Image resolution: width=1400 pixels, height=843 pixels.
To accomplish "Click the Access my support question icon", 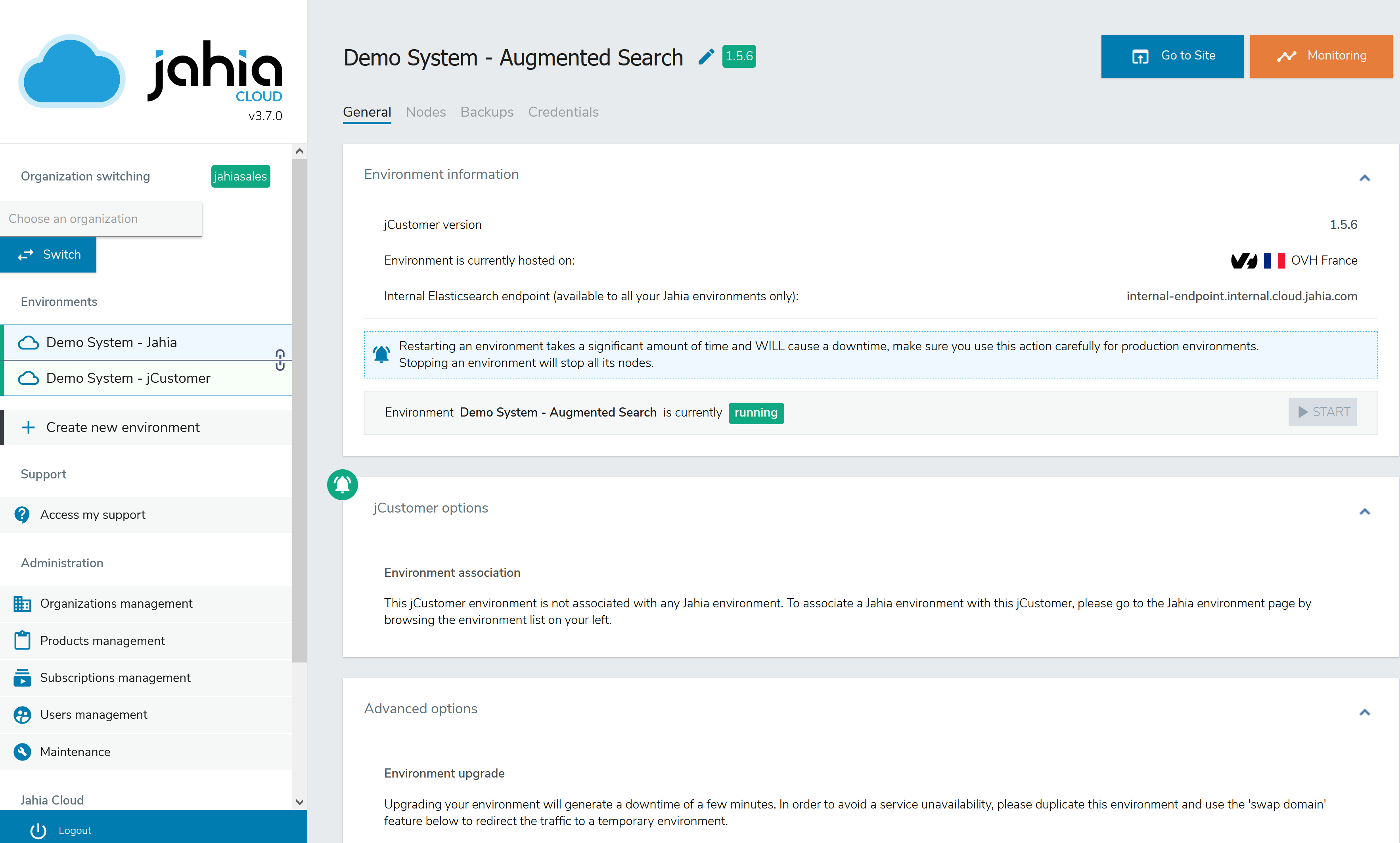I will [x=22, y=515].
